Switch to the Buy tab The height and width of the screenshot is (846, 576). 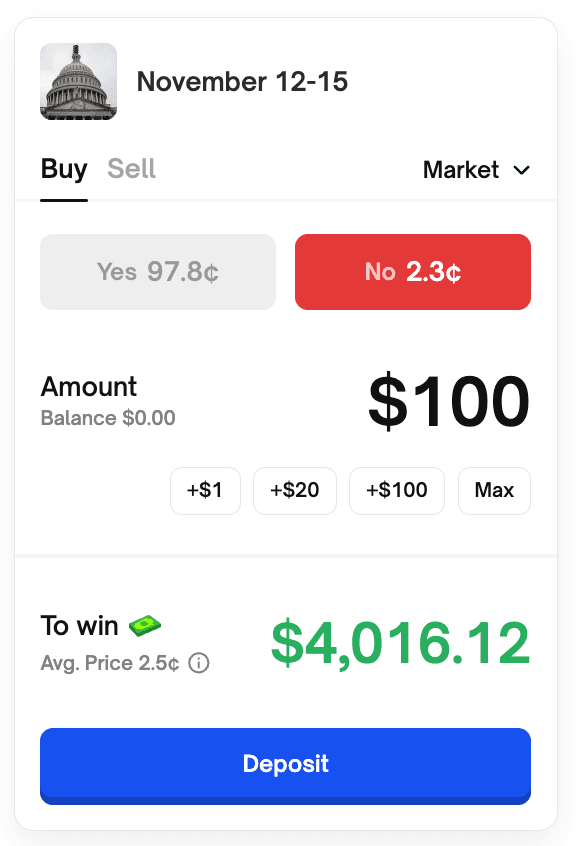click(x=64, y=169)
